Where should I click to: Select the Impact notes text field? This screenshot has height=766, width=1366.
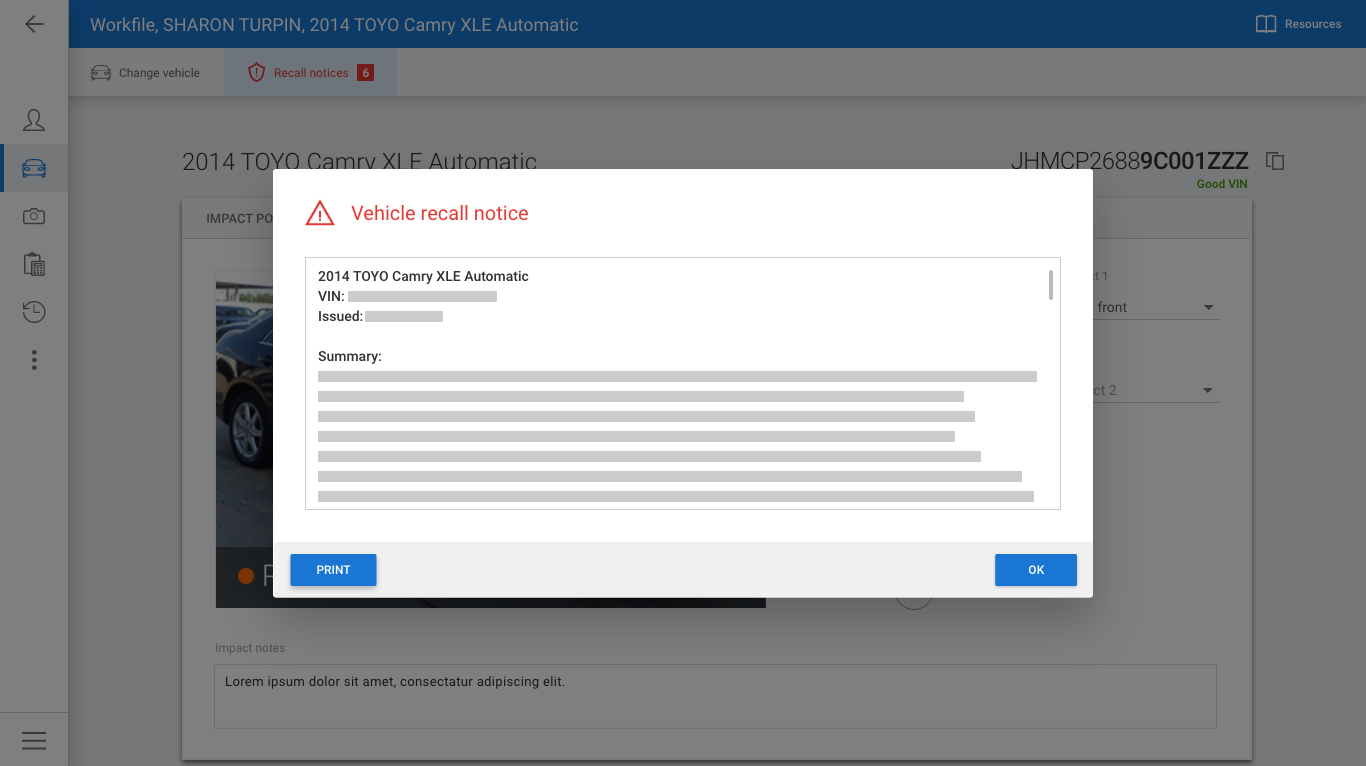[x=714, y=695]
